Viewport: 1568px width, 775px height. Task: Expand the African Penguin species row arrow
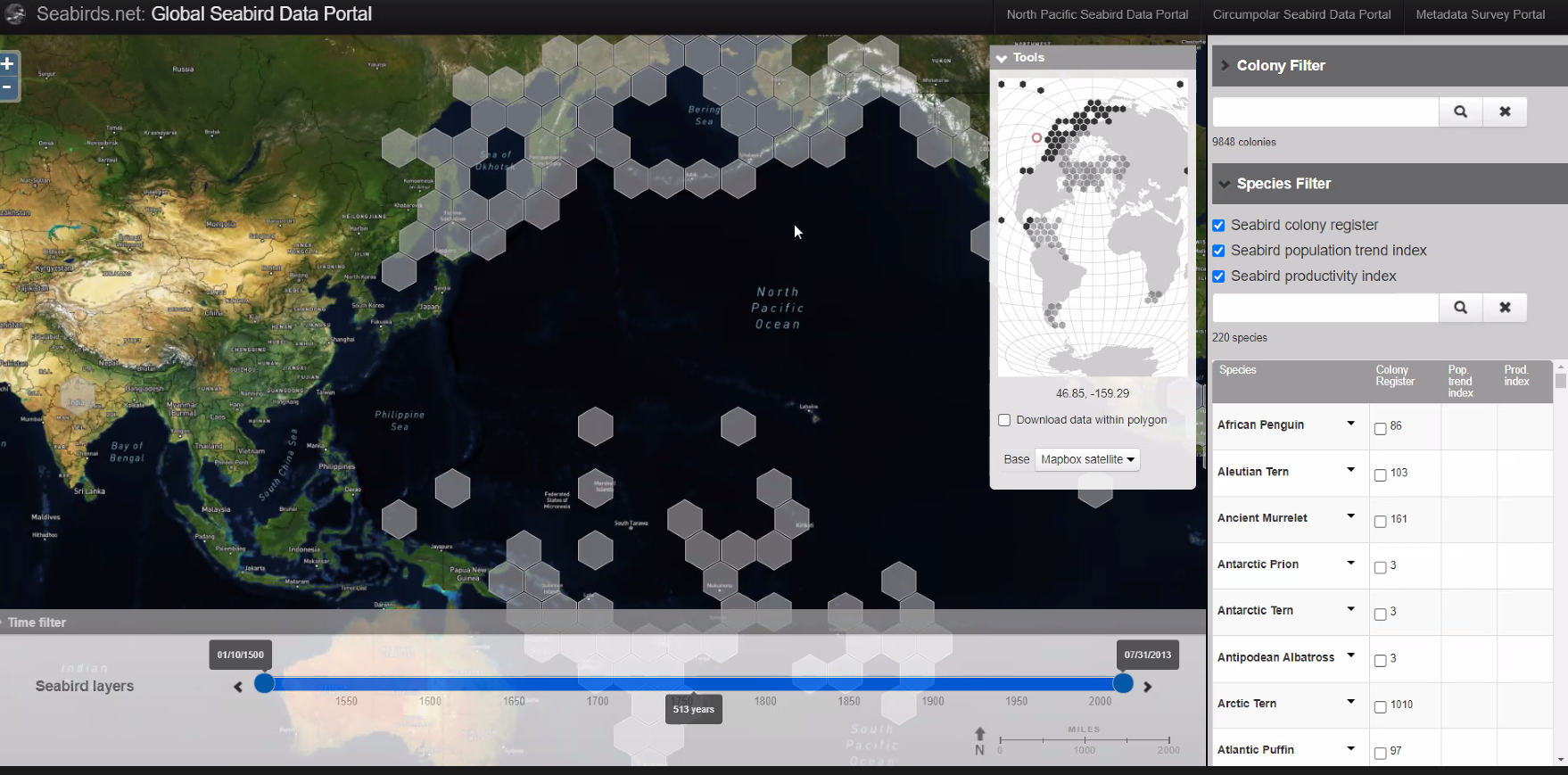[x=1350, y=424]
